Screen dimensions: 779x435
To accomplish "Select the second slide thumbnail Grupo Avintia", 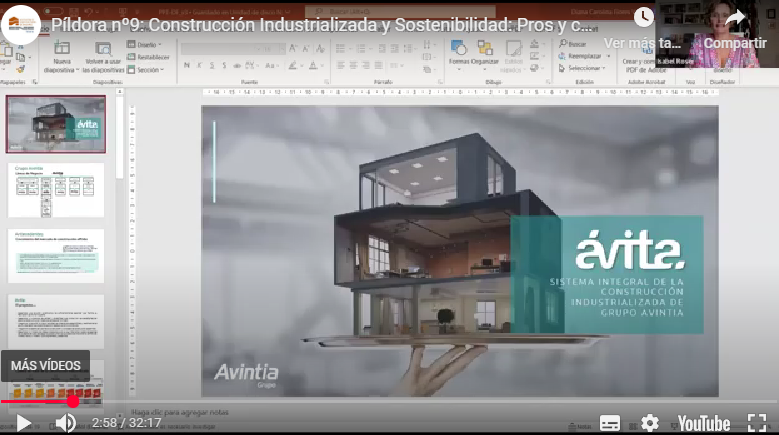I will point(56,191).
